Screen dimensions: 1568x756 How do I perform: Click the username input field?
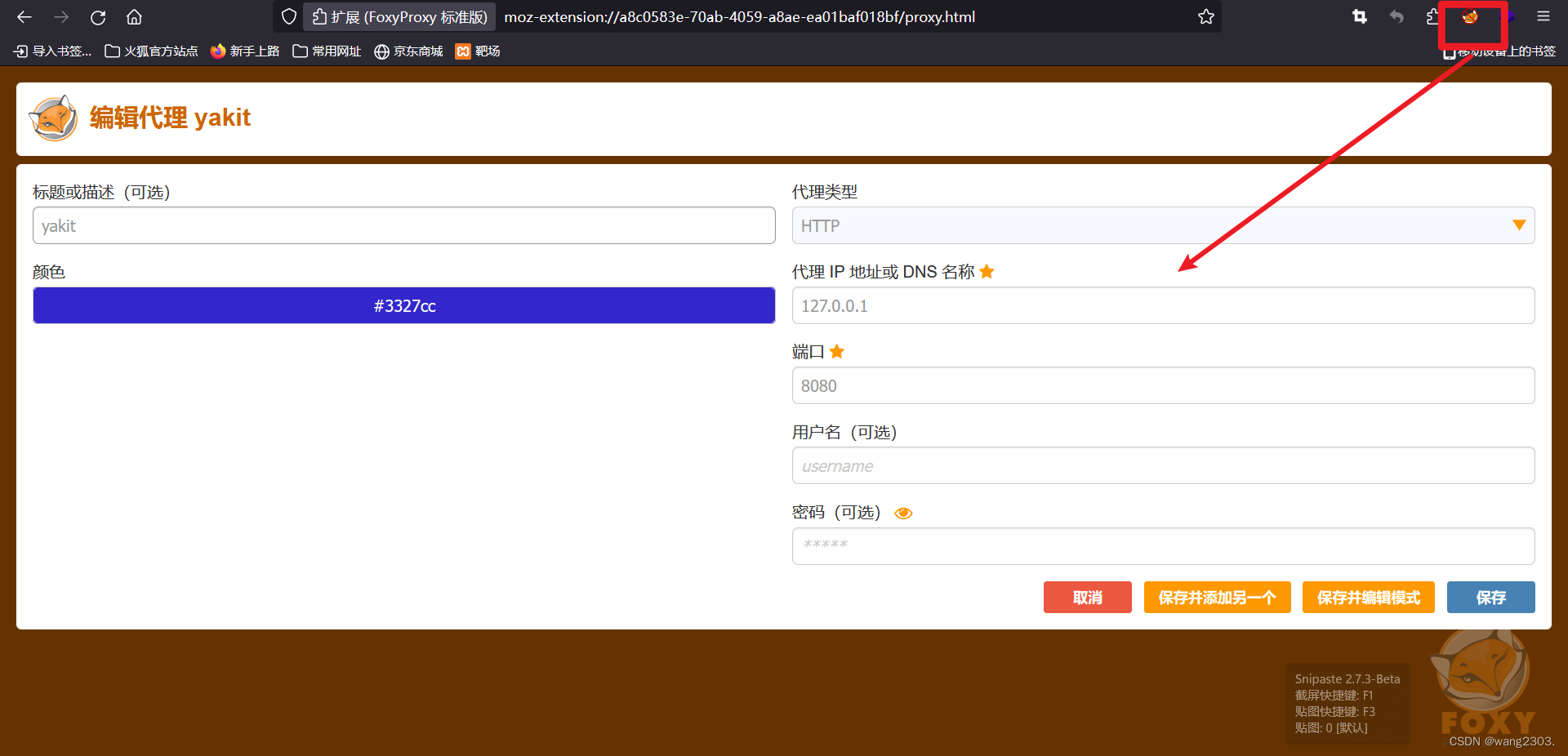[x=1164, y=465]
